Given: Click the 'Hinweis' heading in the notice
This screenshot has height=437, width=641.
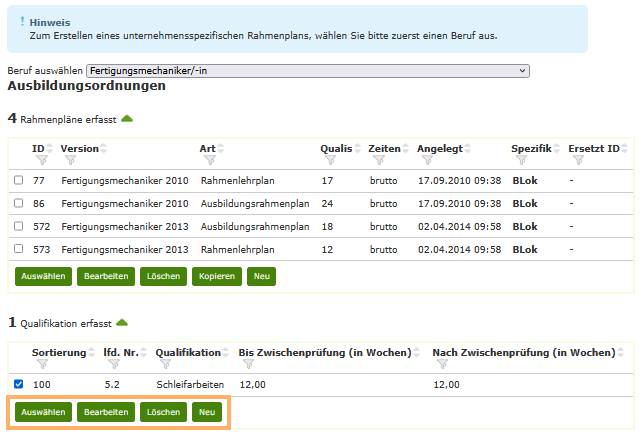Looking at the screenshot, I should click(x=50, y=22).
